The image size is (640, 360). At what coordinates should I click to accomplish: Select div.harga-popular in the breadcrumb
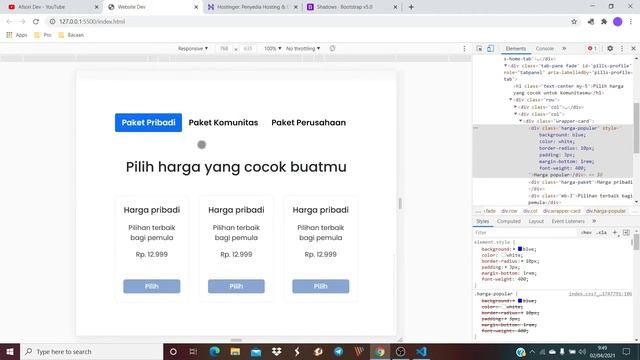606,211
